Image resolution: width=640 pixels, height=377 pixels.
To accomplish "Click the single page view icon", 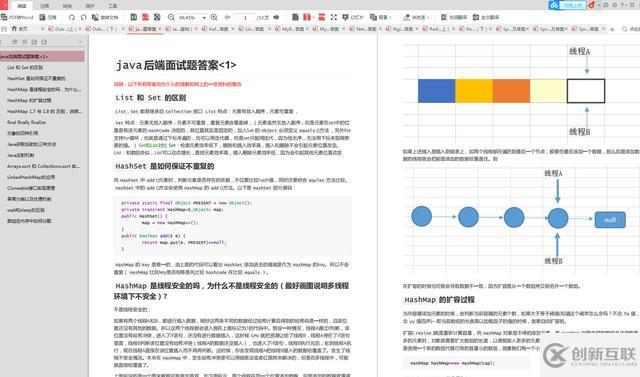I will tap(133, 17).
